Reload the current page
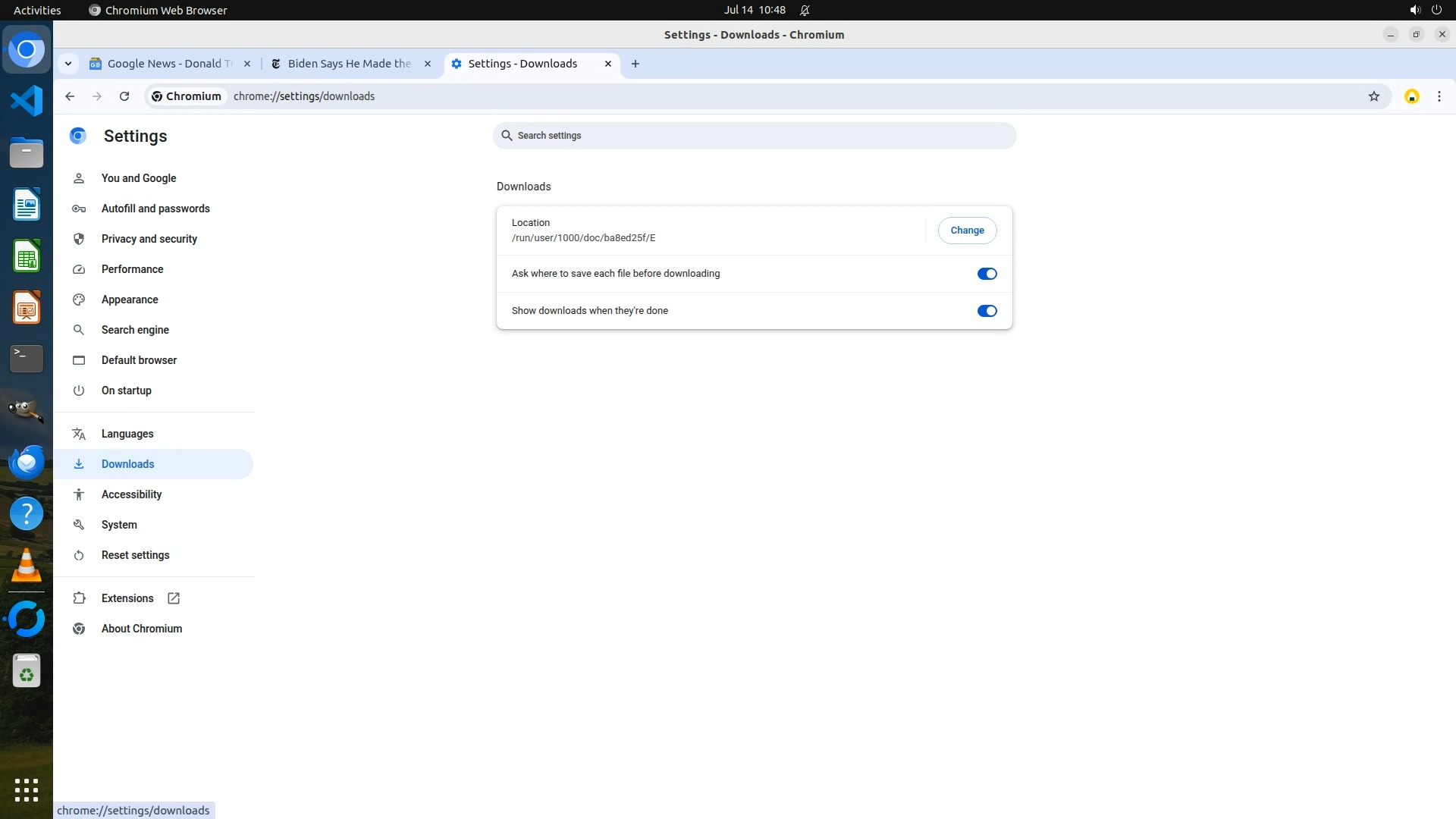 124,96
